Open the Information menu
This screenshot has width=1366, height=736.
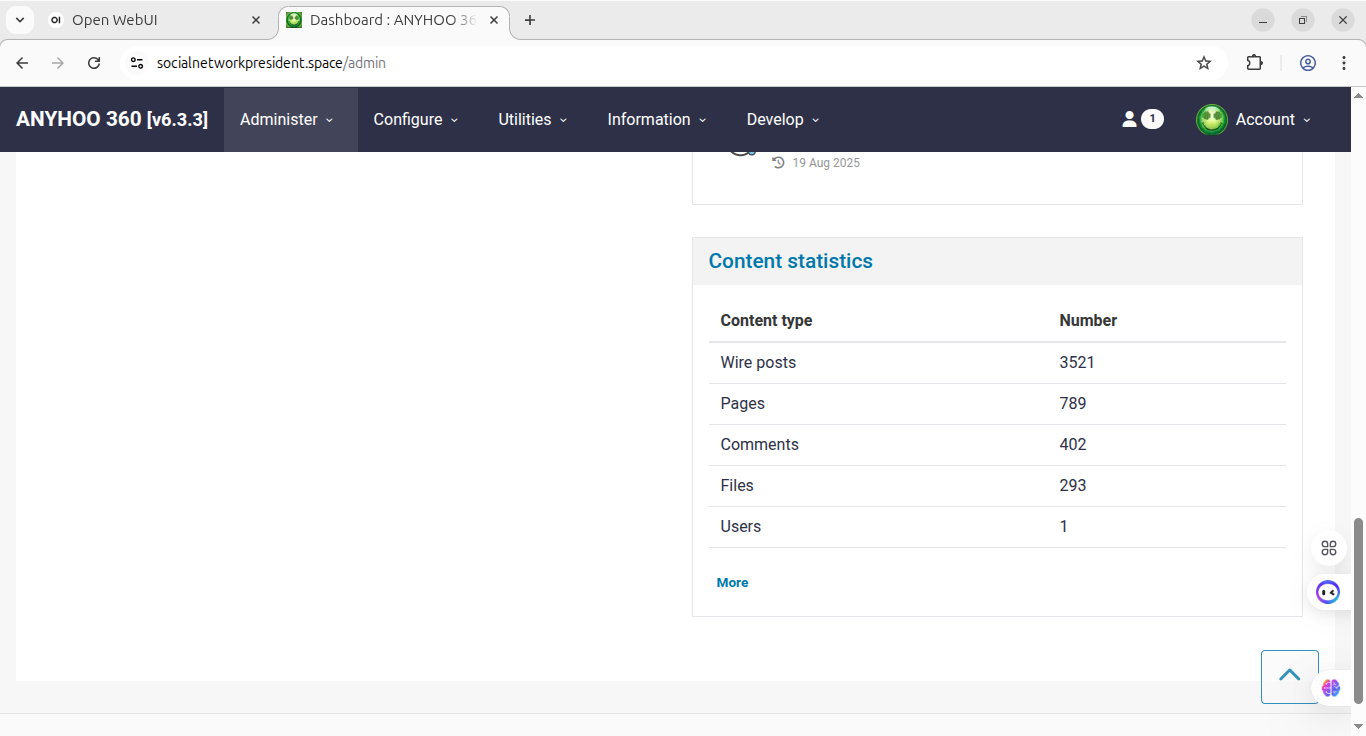click(x=656, y=119)
